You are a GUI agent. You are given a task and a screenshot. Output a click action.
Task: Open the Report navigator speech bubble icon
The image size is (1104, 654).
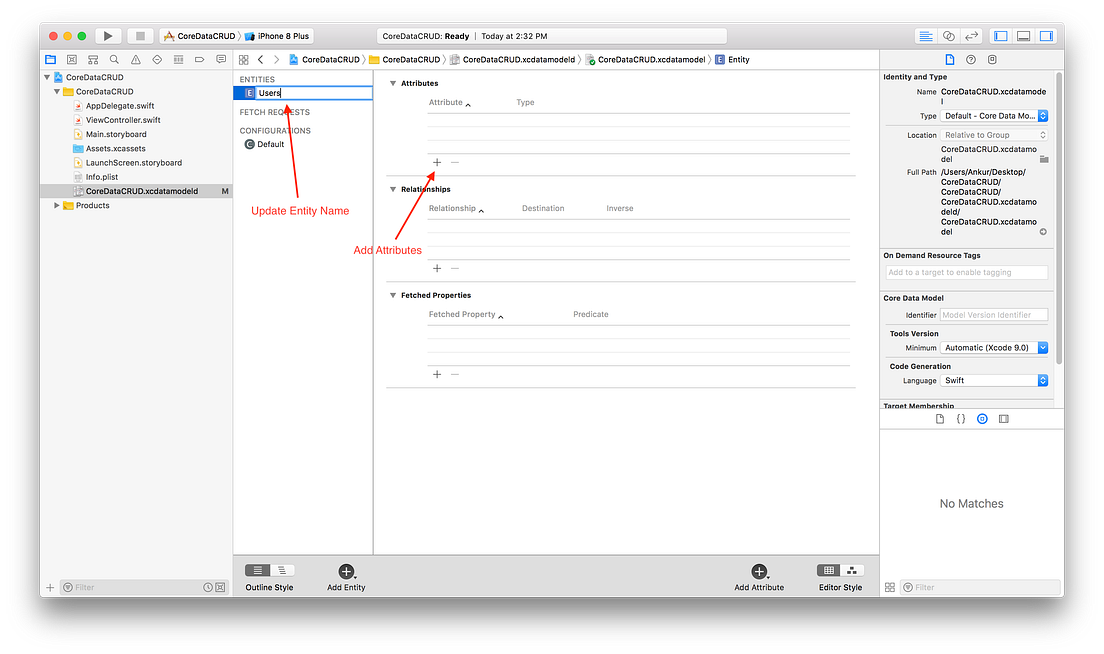(x=221, y=59)
